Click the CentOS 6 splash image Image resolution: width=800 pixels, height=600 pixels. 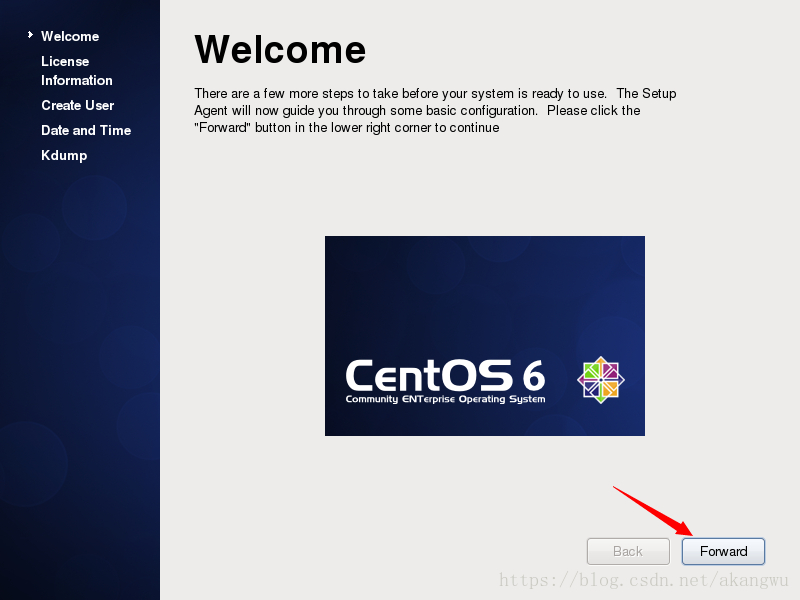coord(485,336)
